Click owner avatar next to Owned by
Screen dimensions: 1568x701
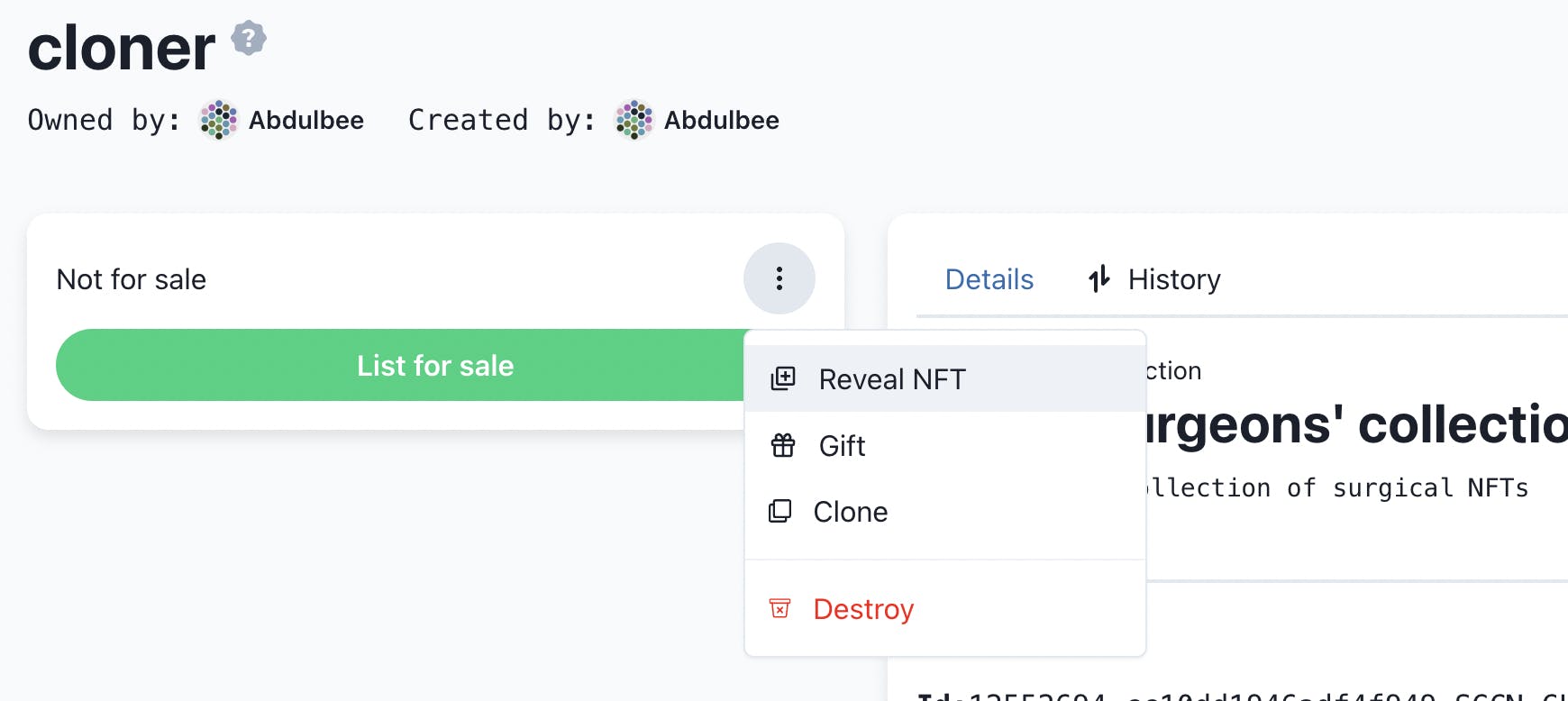tap(218, 120)
